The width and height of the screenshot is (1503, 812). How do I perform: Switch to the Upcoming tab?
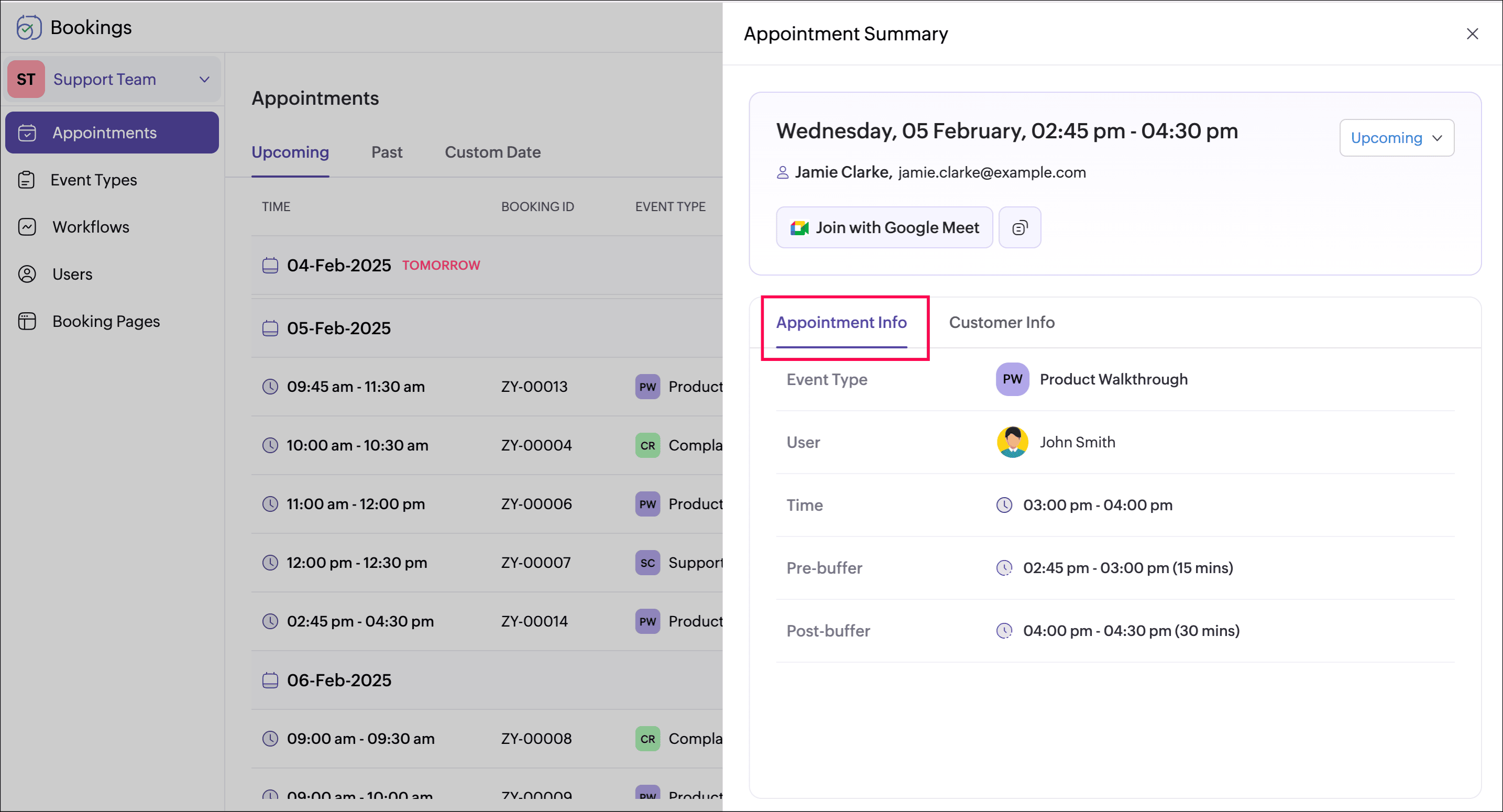290,152
